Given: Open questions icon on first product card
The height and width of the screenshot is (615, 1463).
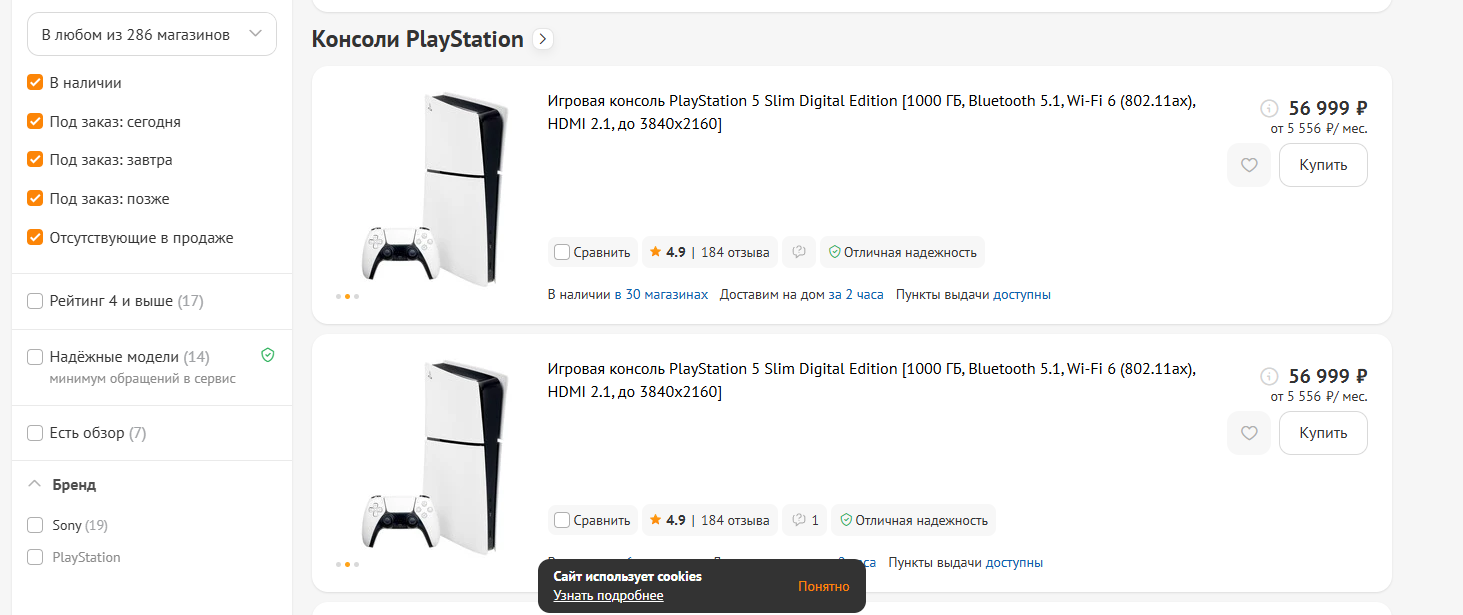Looking at the screenshot, I should pyautogui.click(x=799, y=252).
